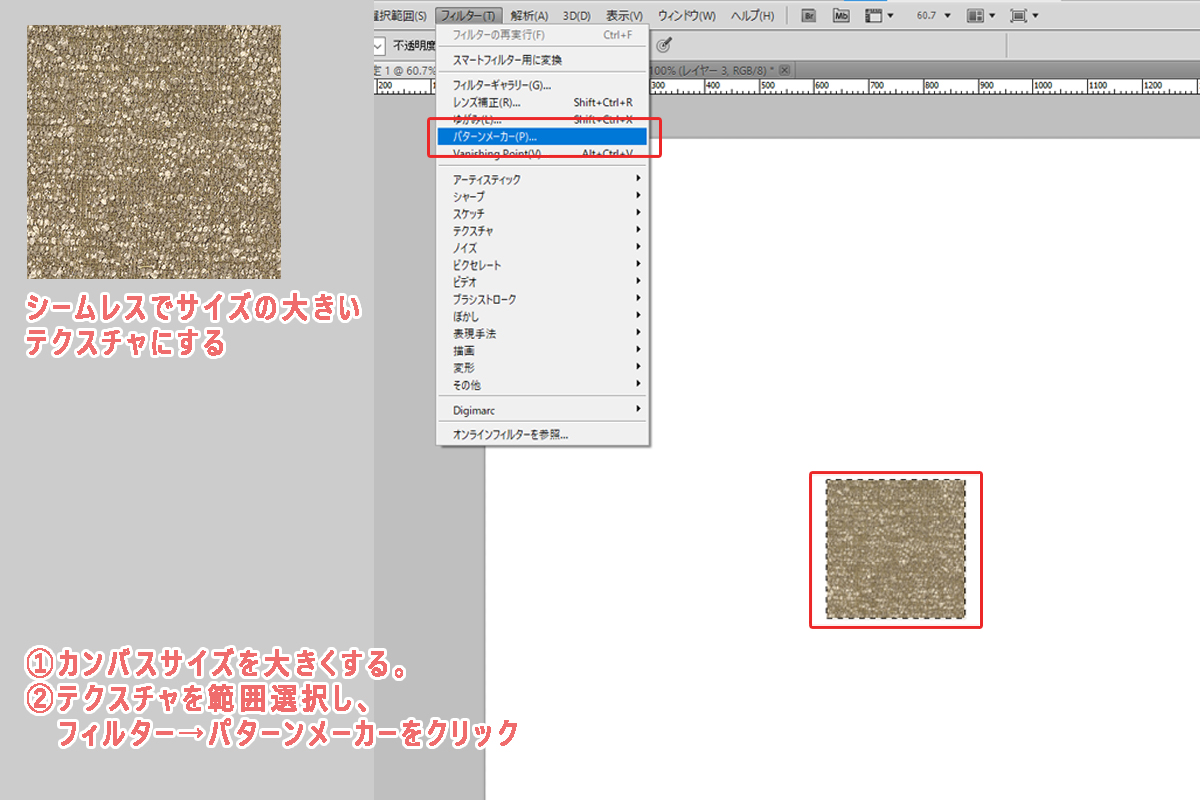Click オンラインフィルターを参照 entry

[x=540, y=435]
